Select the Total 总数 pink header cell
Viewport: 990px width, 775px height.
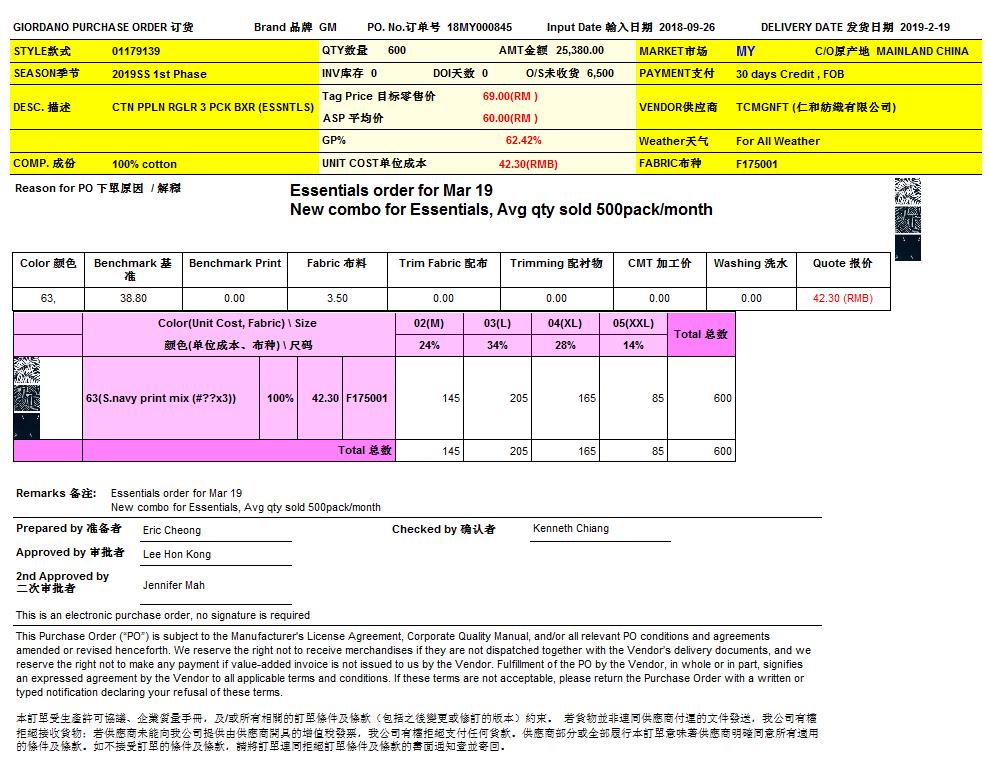pos(701,334)
